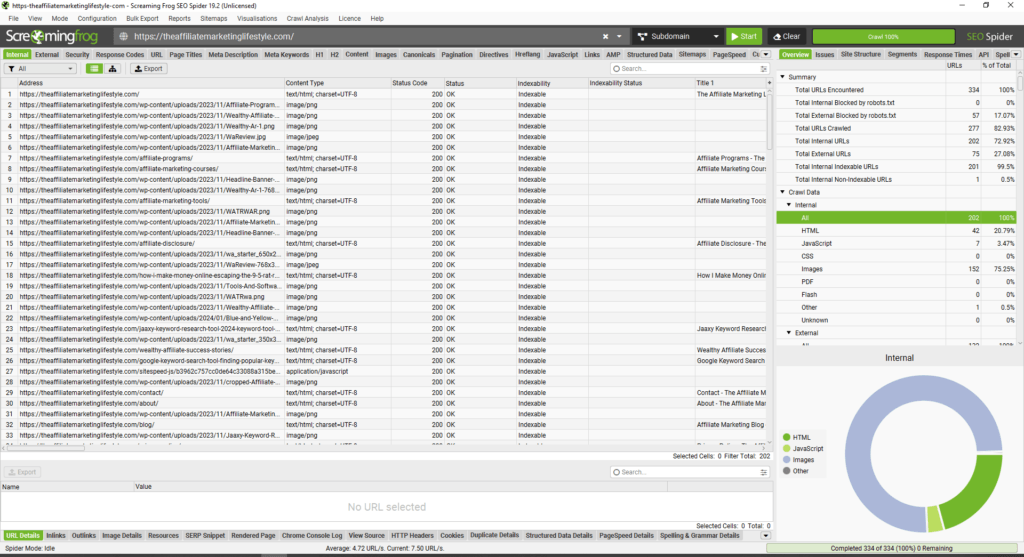
Task: Open the main tabs overflow arrow
Action: pos(766,55)
